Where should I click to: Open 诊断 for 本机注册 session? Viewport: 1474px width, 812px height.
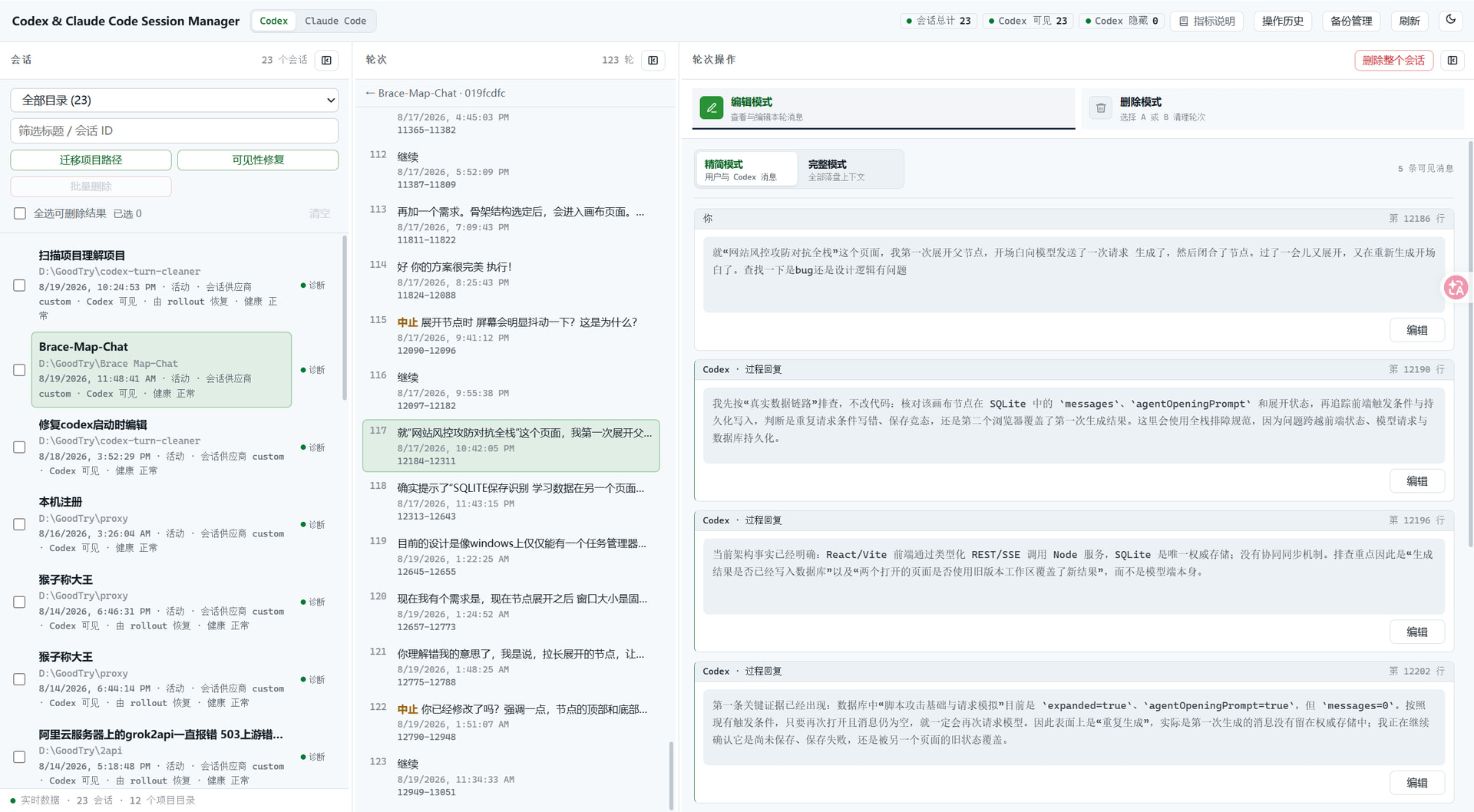(x=313, y=525)
